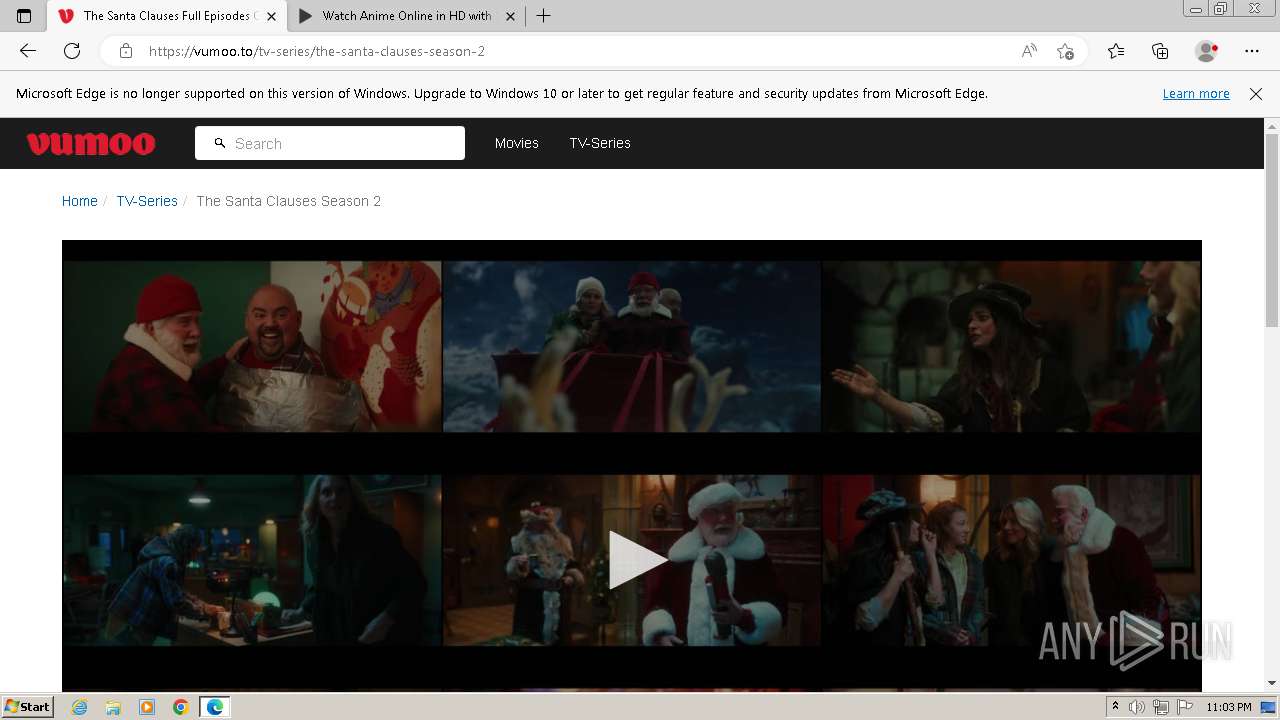Click the 11:03 PM system clock
Screen dimensions: 1280x720
(x=1229, y=707)
